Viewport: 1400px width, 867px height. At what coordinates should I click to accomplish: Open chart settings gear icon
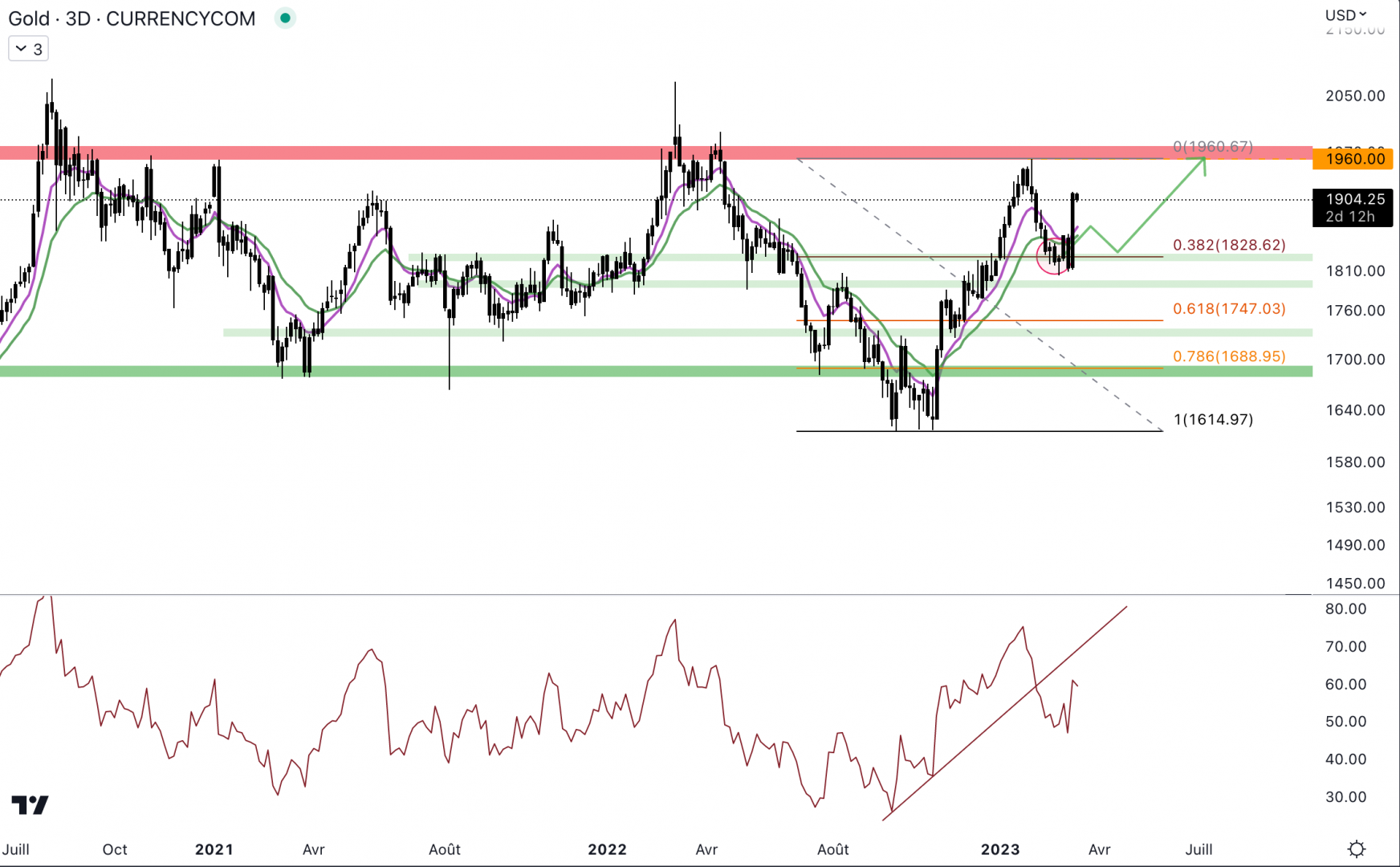(x=1357, y=849)
